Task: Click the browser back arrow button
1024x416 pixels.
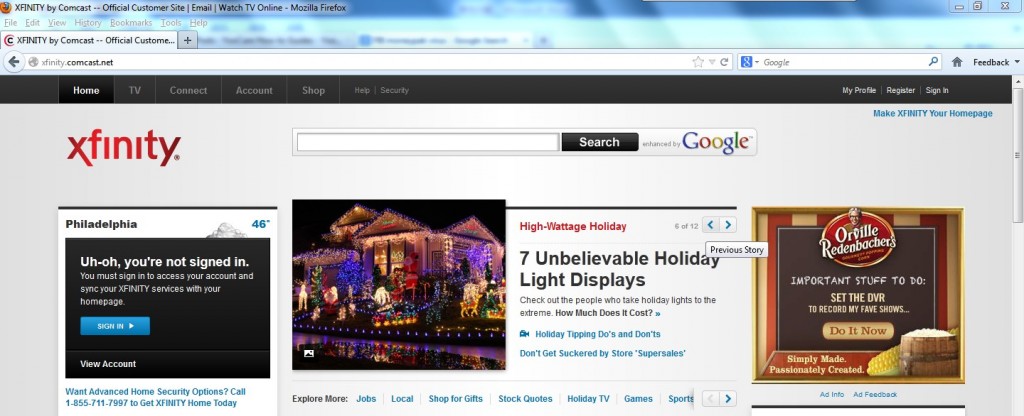Action: click(14, 62)
